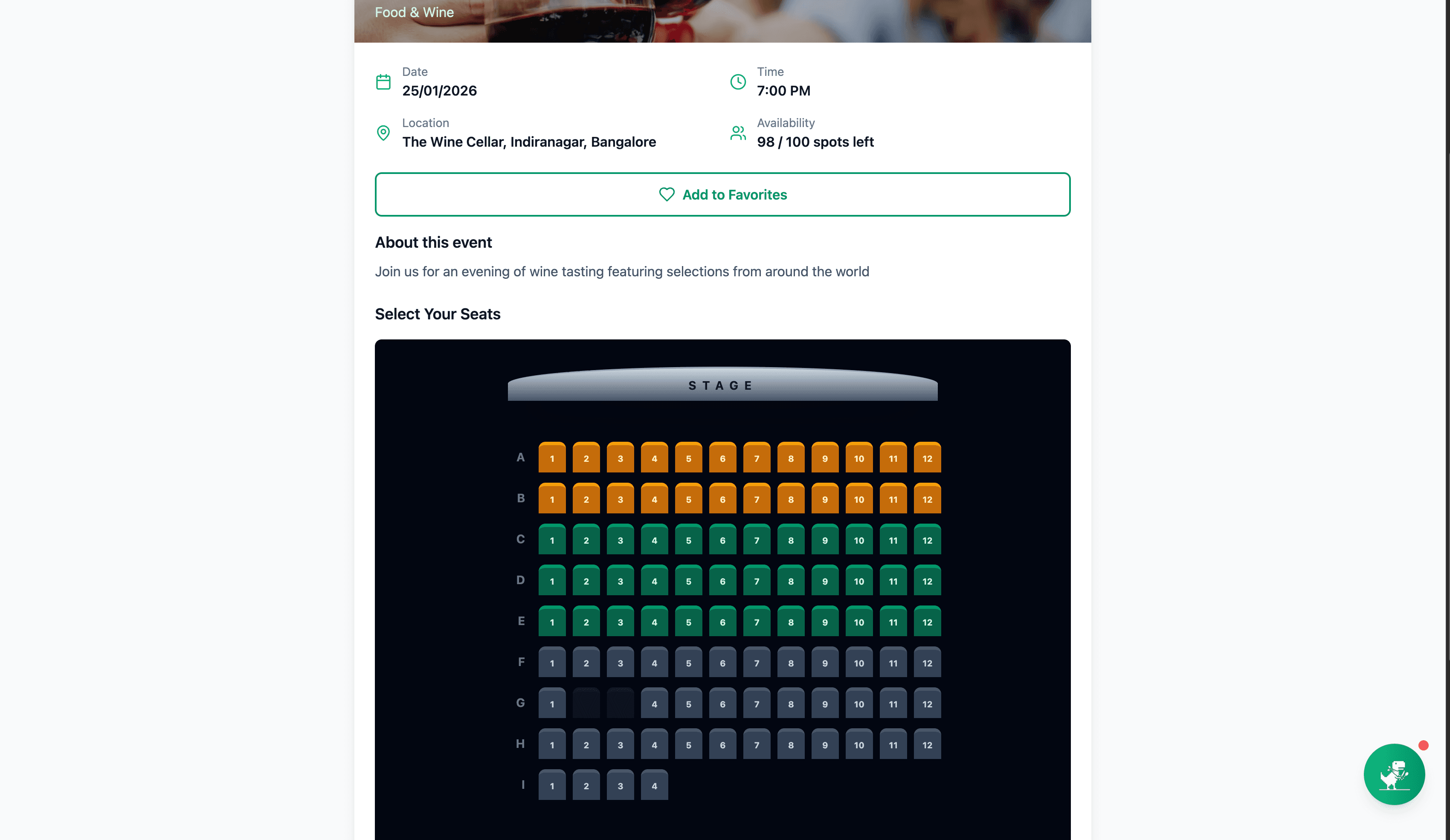Click the unavailable seat 2 in row G
1450x840 pixels.
pos(586,703)
